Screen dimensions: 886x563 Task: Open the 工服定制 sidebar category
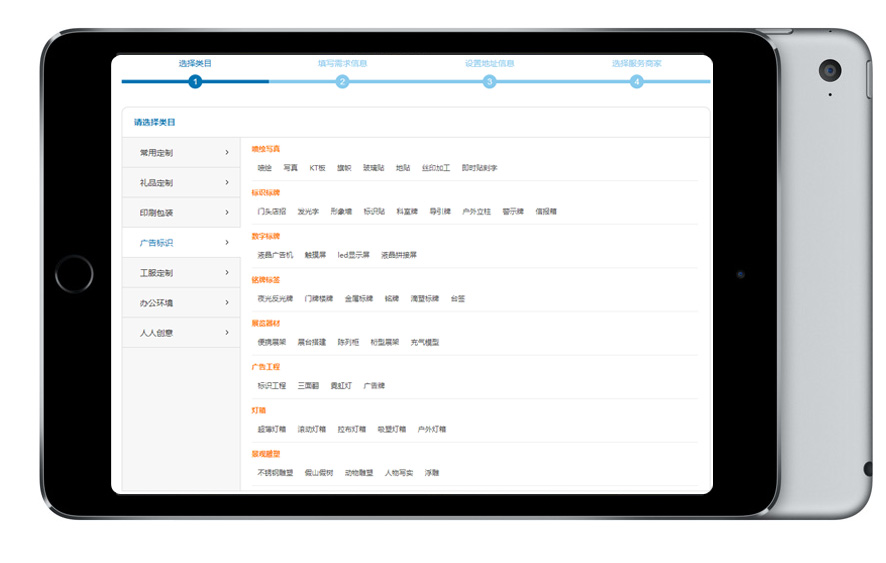tap(156, 273)
